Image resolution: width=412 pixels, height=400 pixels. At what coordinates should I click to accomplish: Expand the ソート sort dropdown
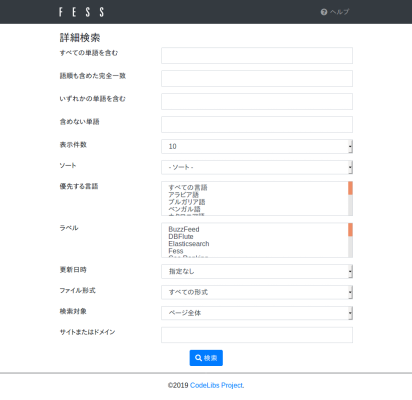(257, 167)
